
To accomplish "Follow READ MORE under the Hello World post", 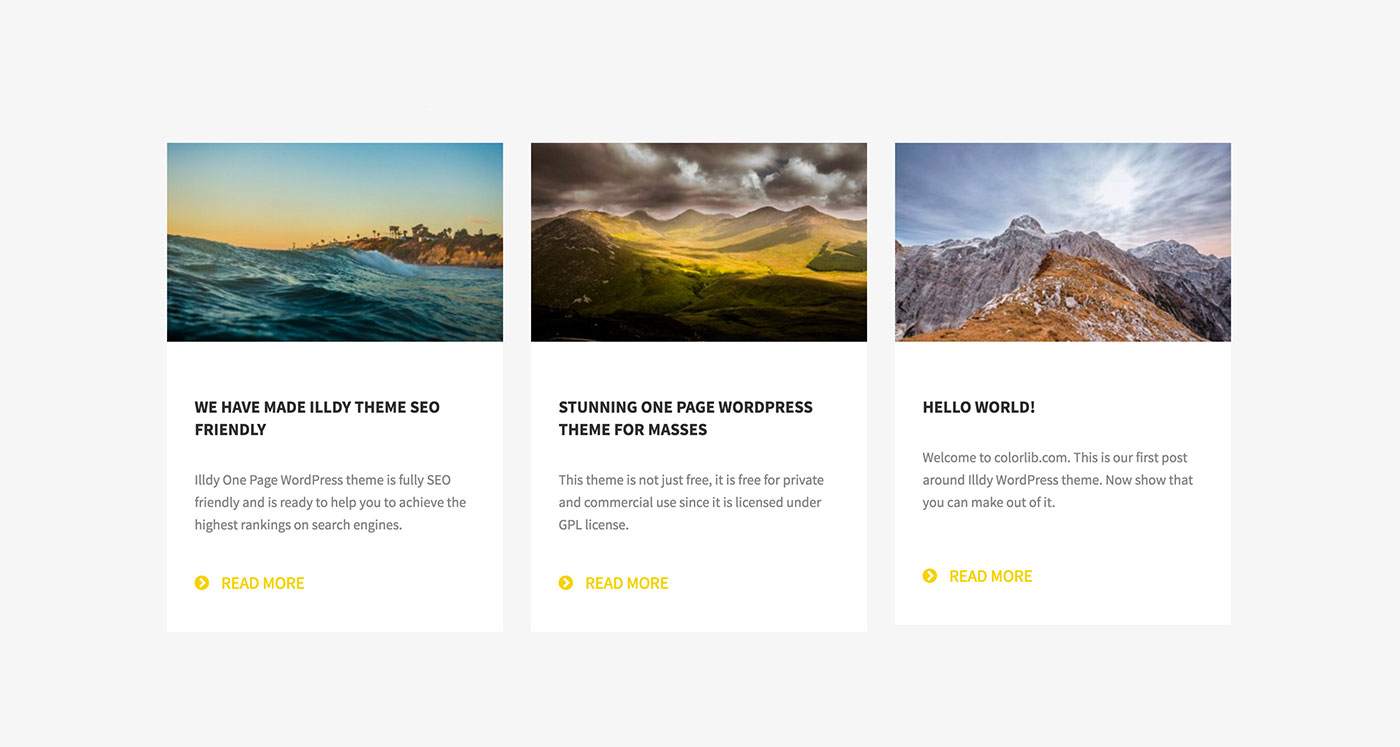I will (x=990, y=576).
